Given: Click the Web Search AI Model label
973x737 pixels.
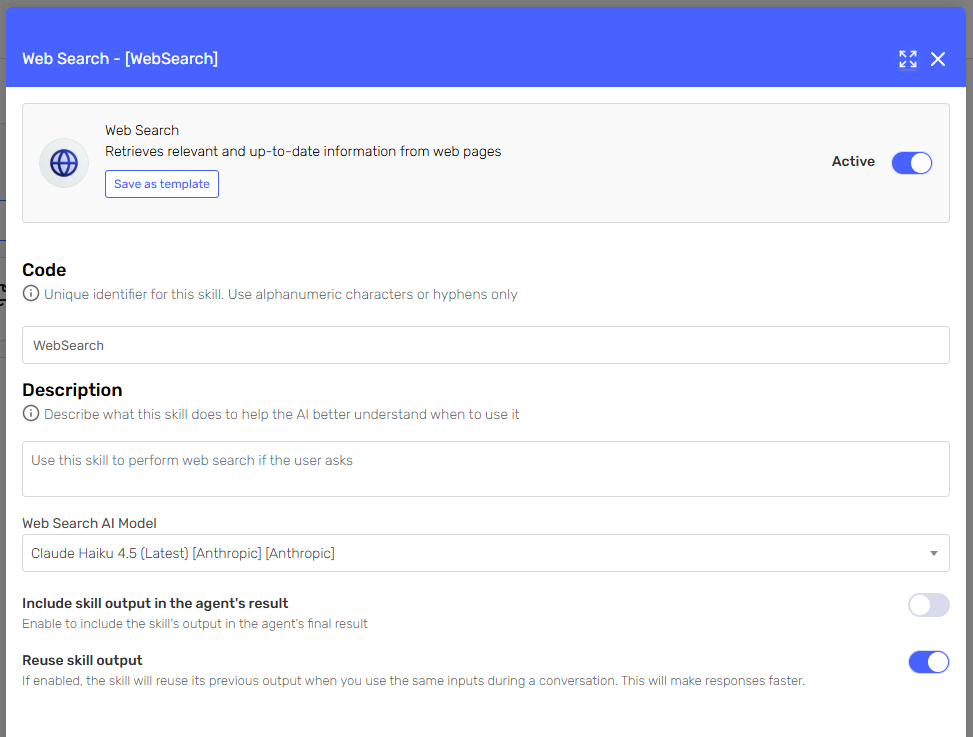Looking at the screenshot, I should click(x=89, y=523).
